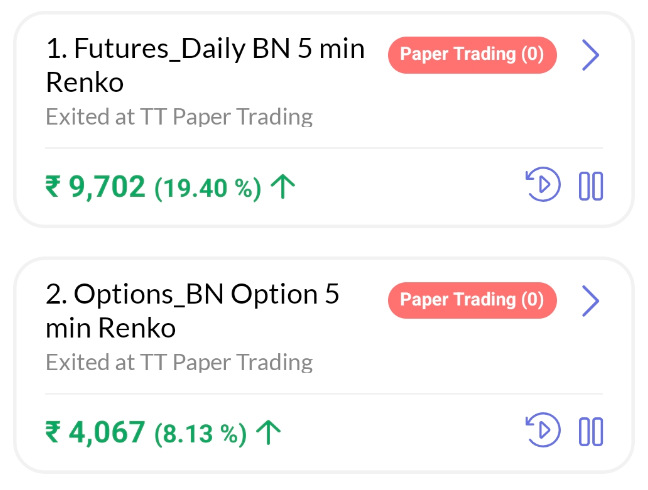Expand Futures_Daily BN strategy details chevron
Screen dimensions: 648x490
590,55
